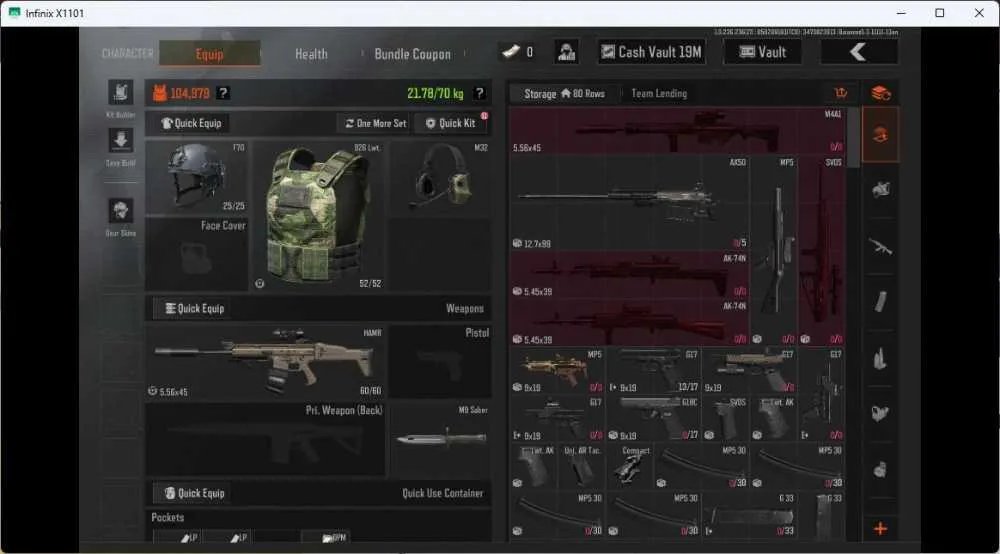Click Quick Equip beside One More Set
Image resolution: width=1000 pixels, height=554 pixels.
click(x=191, y=123)
